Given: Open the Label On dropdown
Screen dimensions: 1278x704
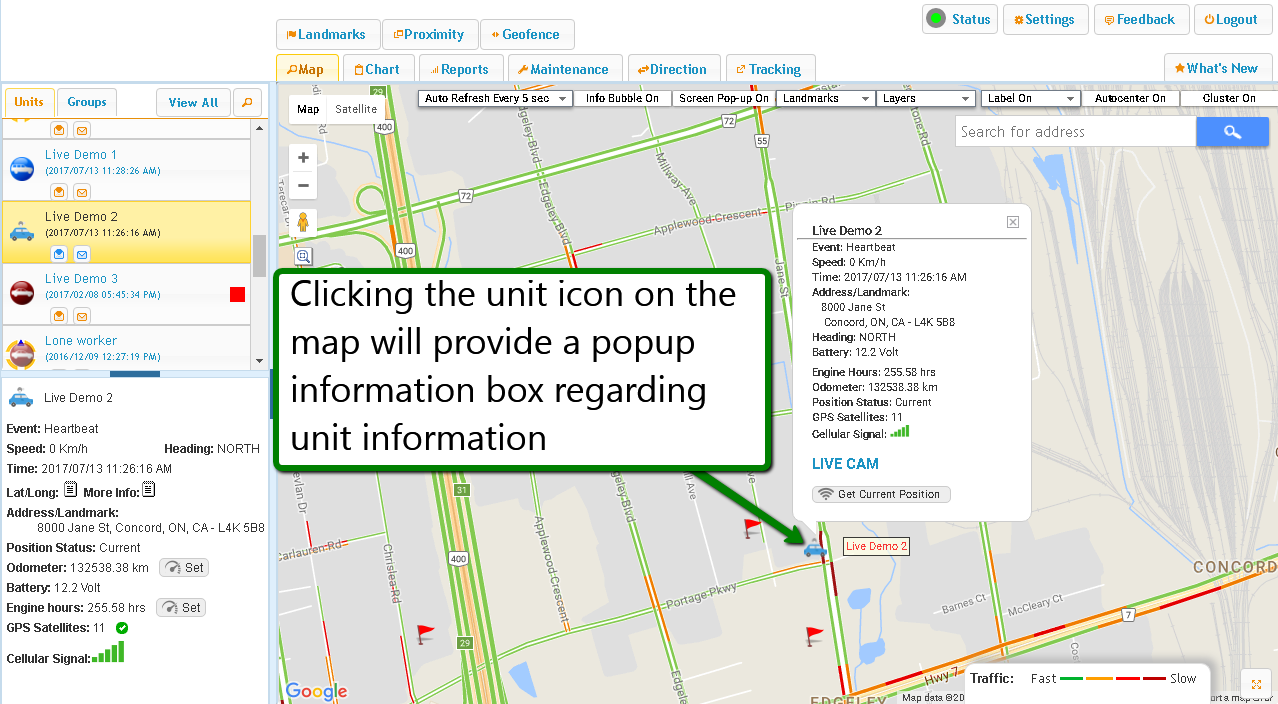Looking at the screenshot, I should pyautogui.click(x=1030, y=98).
